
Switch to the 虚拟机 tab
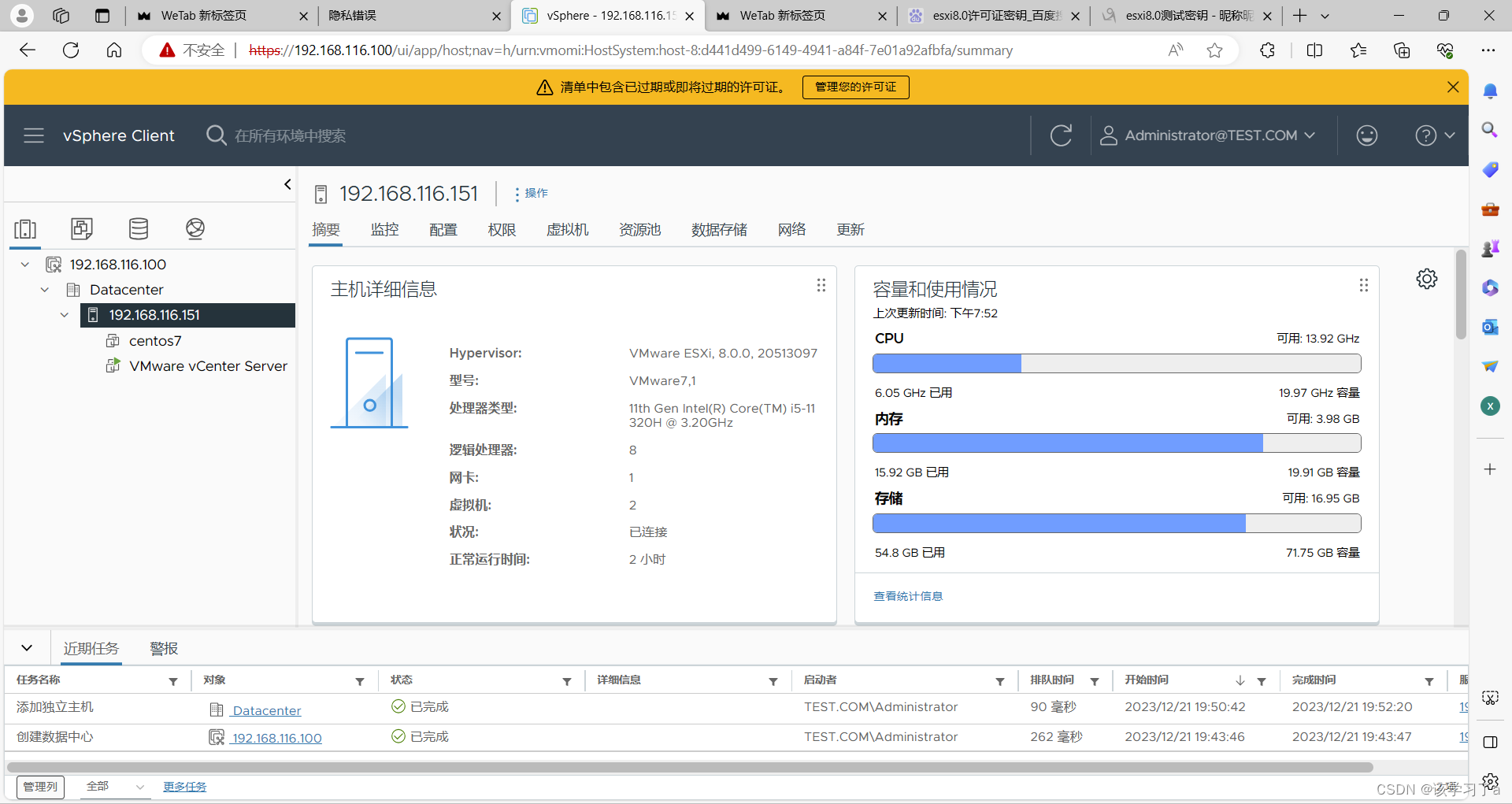(568, 230)
